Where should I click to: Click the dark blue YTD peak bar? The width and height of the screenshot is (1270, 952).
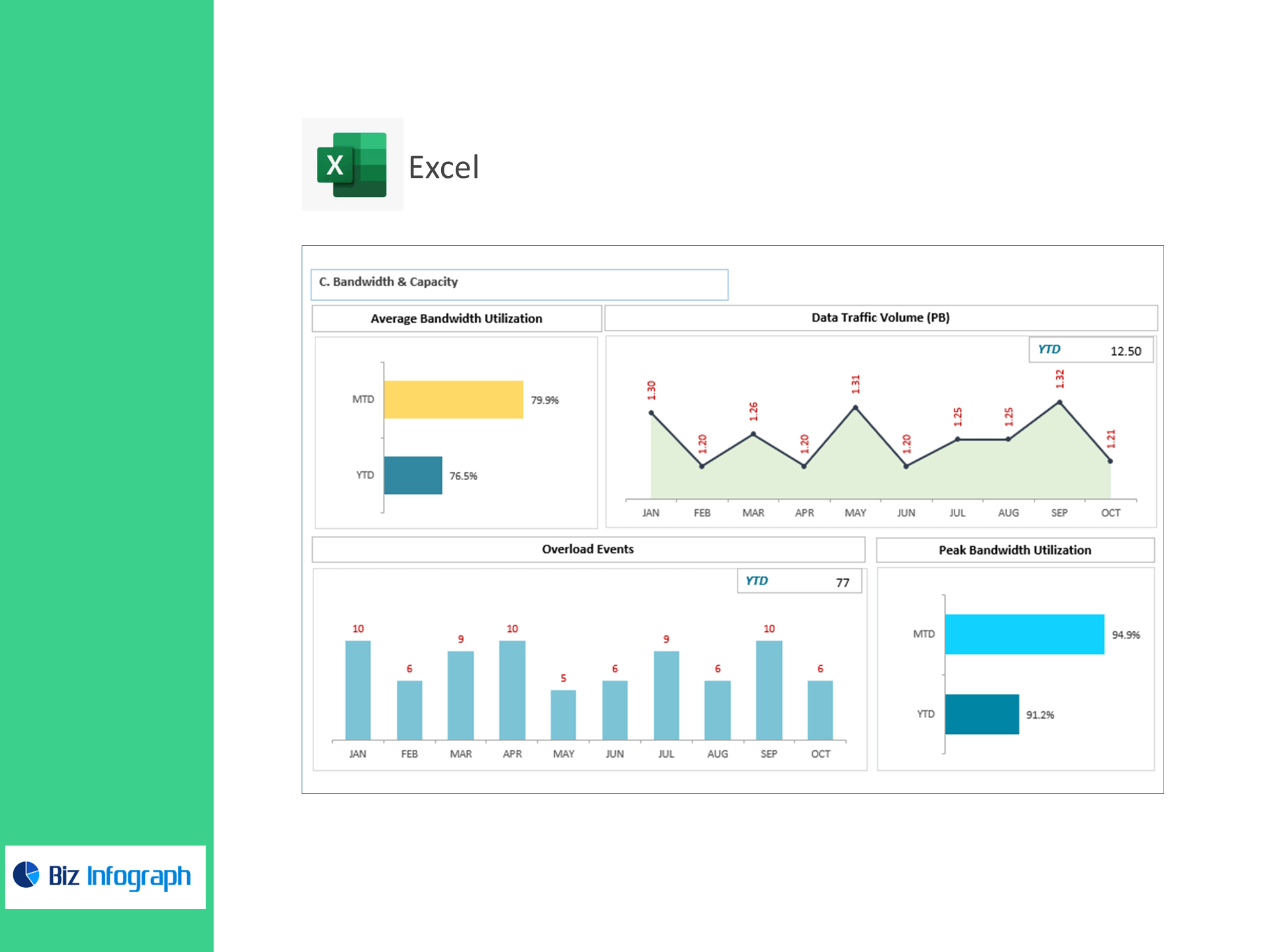[x=982, y=714]
